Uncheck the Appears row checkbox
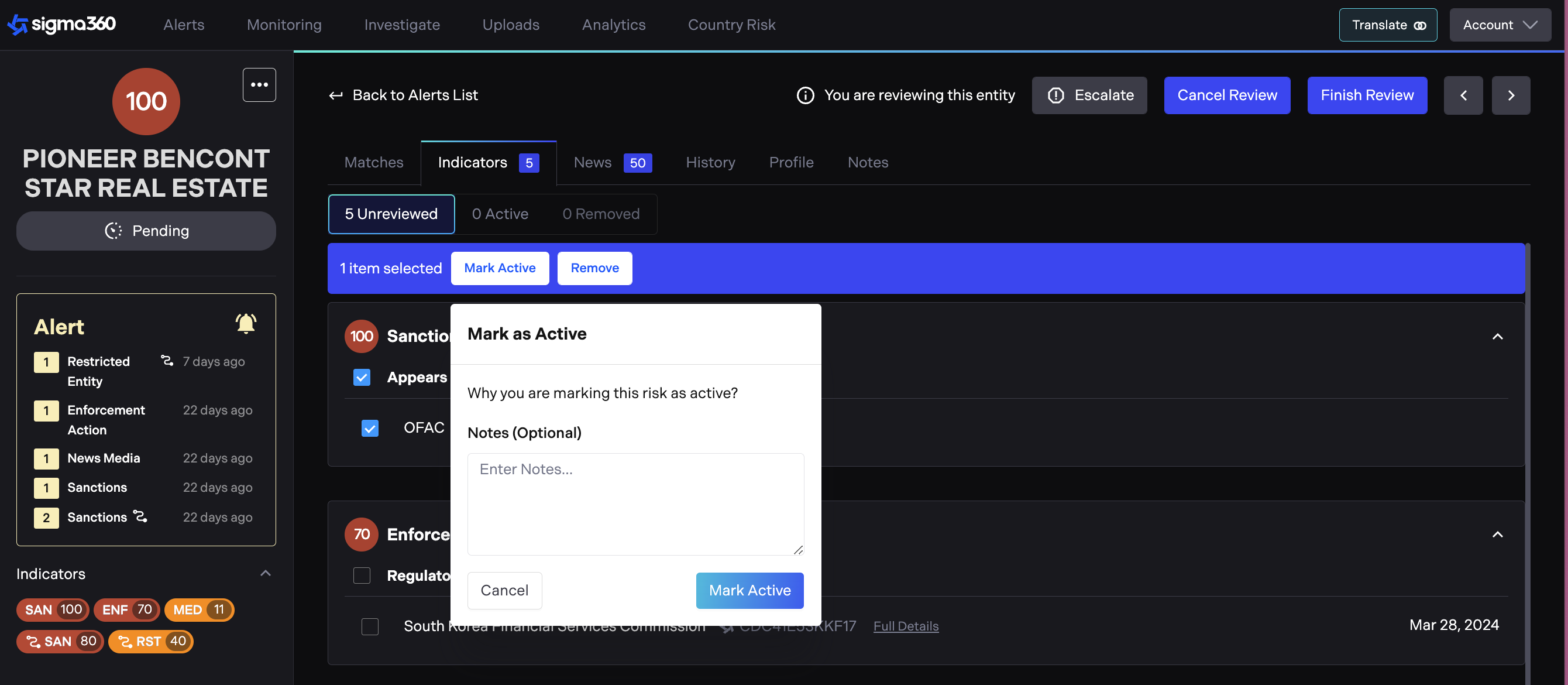Screen dimensions: 1568x685 click(362, 378)
